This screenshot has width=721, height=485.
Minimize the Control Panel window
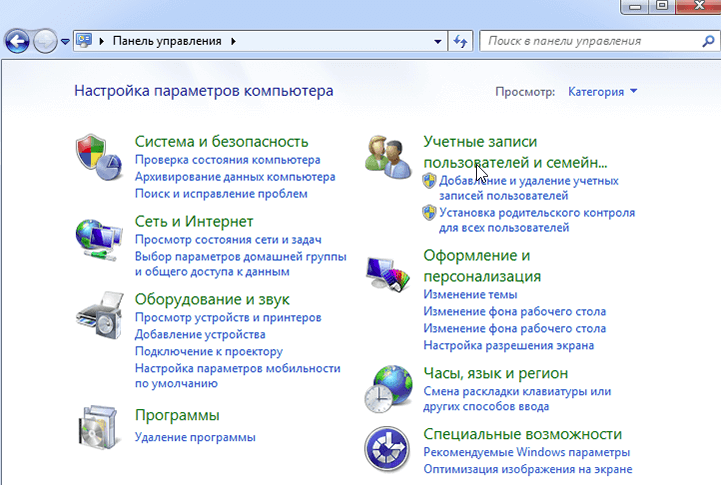coord(635,6)
